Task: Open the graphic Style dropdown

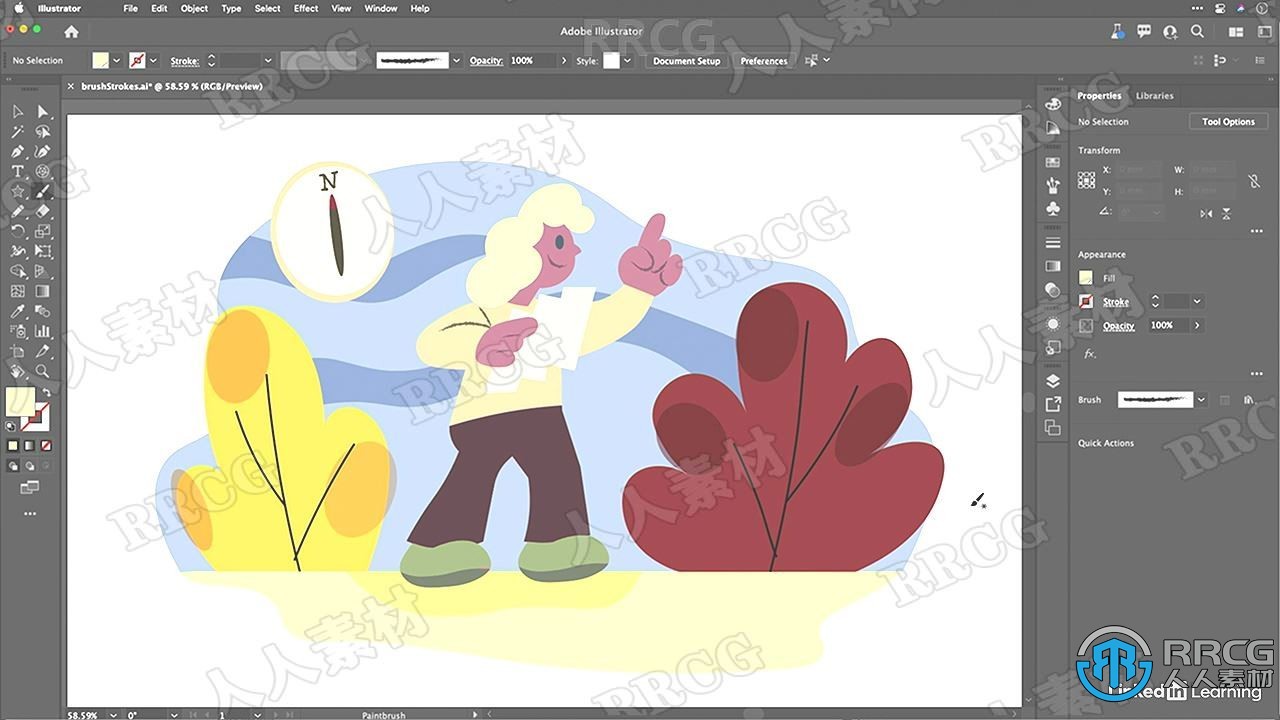Action: pos(627,61)
